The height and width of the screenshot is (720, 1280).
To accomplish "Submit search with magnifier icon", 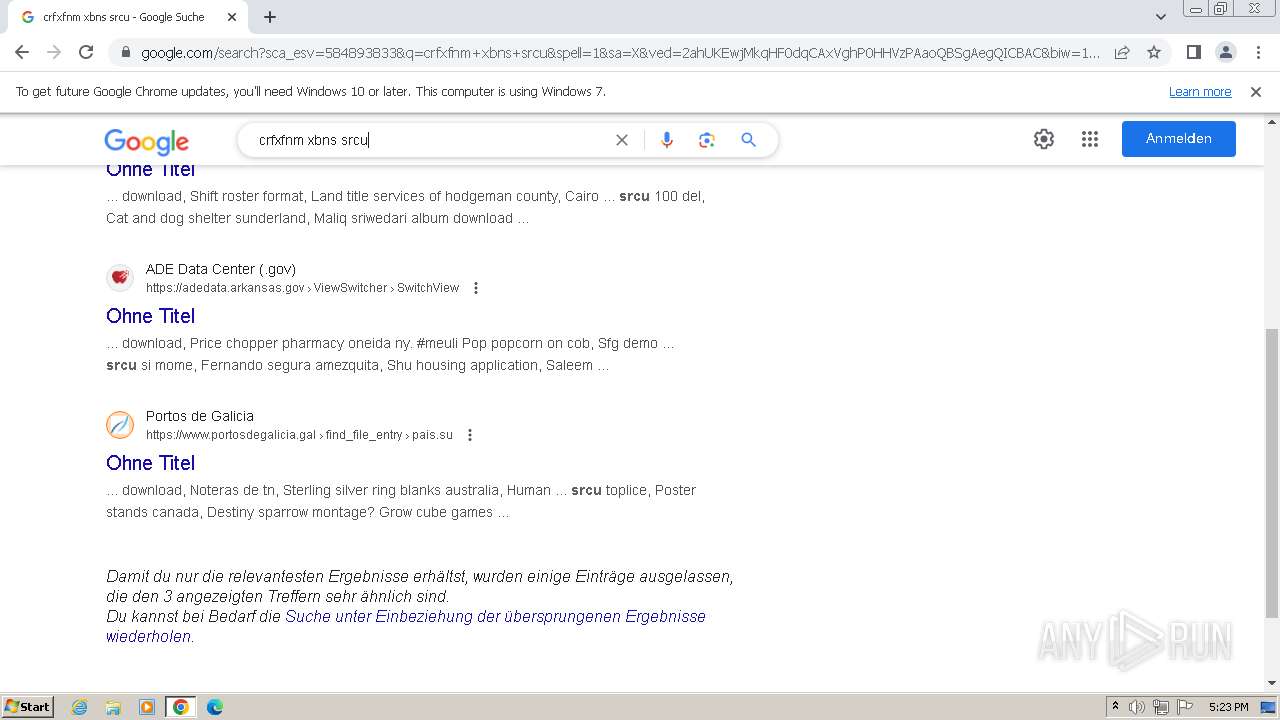I will tap(748, 140).
